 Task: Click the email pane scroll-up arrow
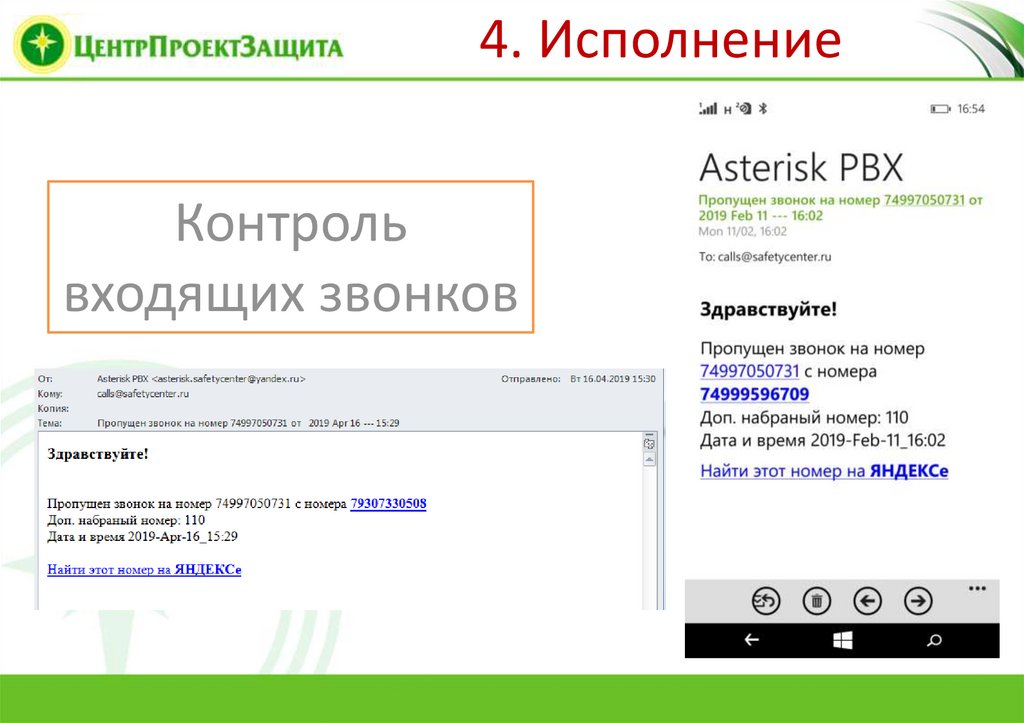649,460
